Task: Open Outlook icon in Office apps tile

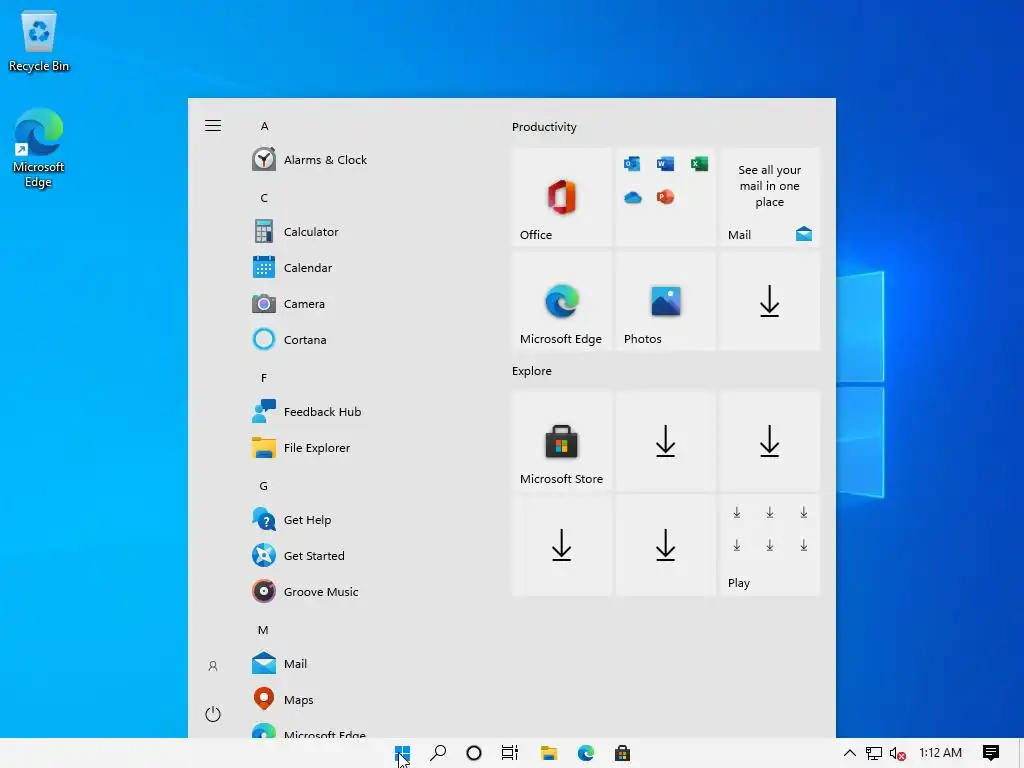Action: click(x=632, y=163)
